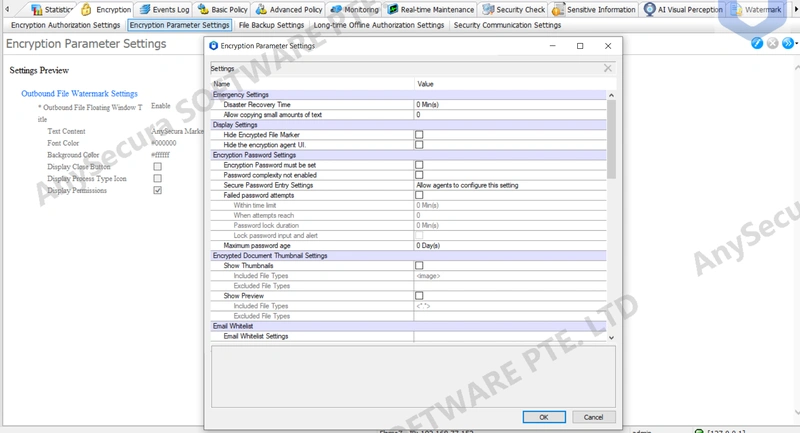This screenshot has height=433, width=800.
Task: Click the Watermark tab icon
Action: click(x=736, y=9)
